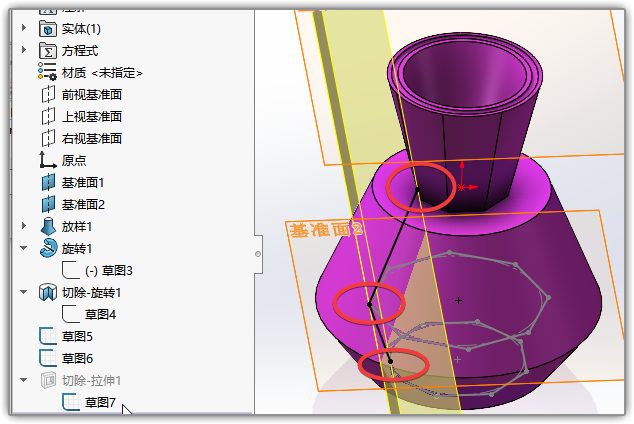Click the 原点 origin icon
The image size is (634, 424).
tap(48, 160)
